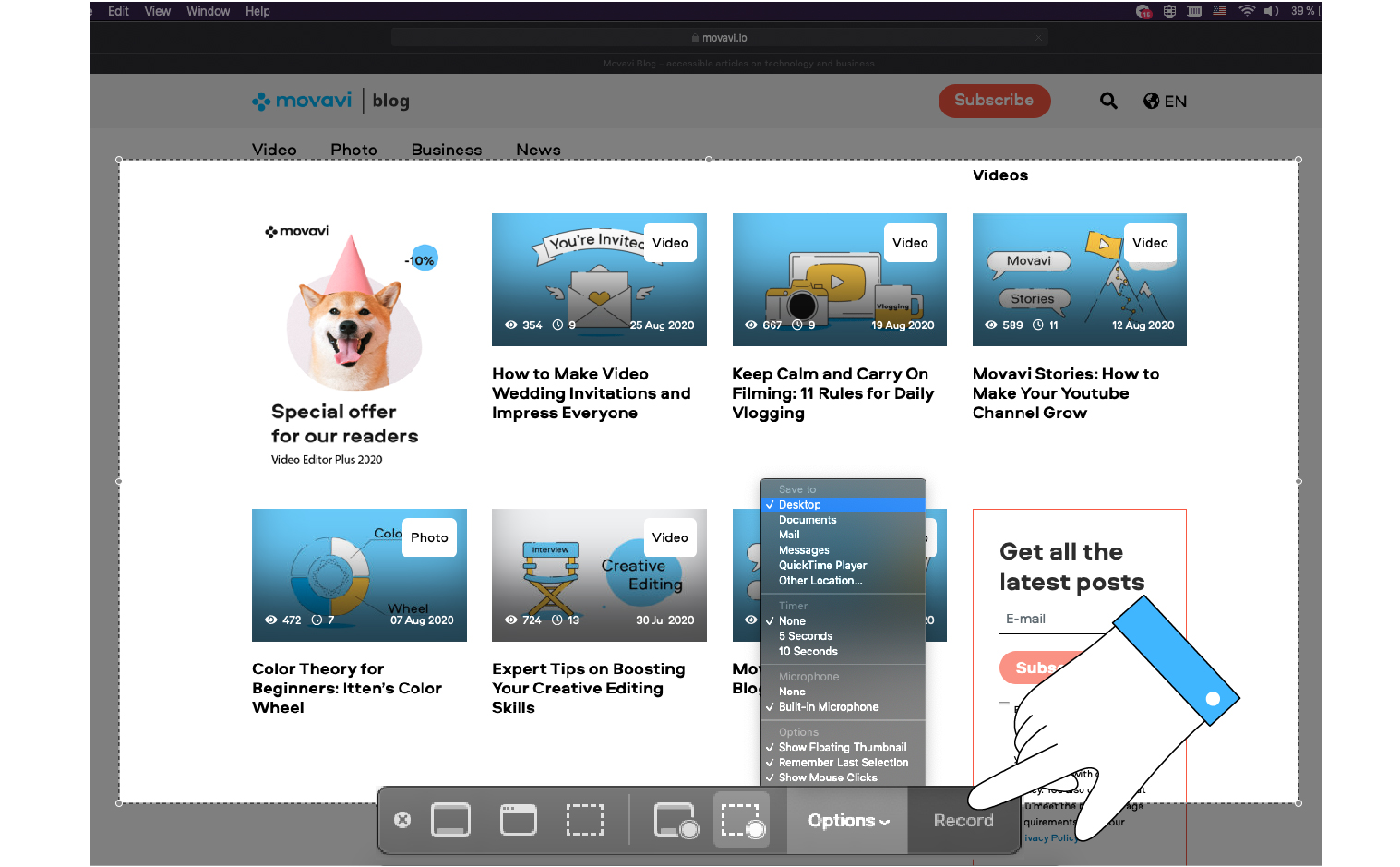This screenshot has width=1400, height=867.
Task: Open the wedding invitations article thumbnail
Action: click(x=599, y=280)
